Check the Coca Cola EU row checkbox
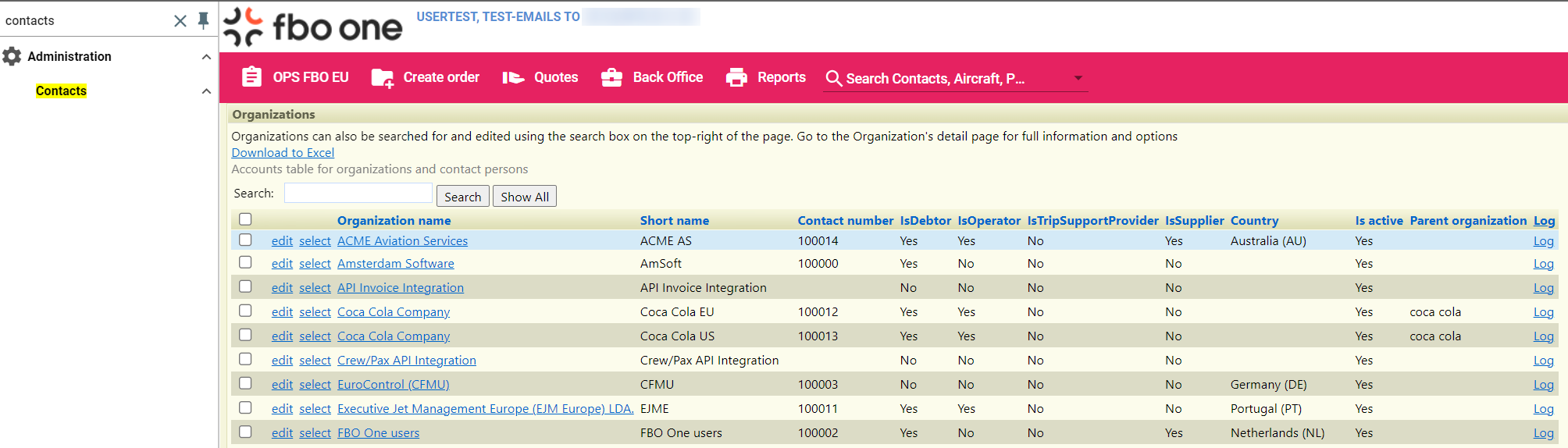The height and width of the screenshot is (448, 1568). [245, 311]
